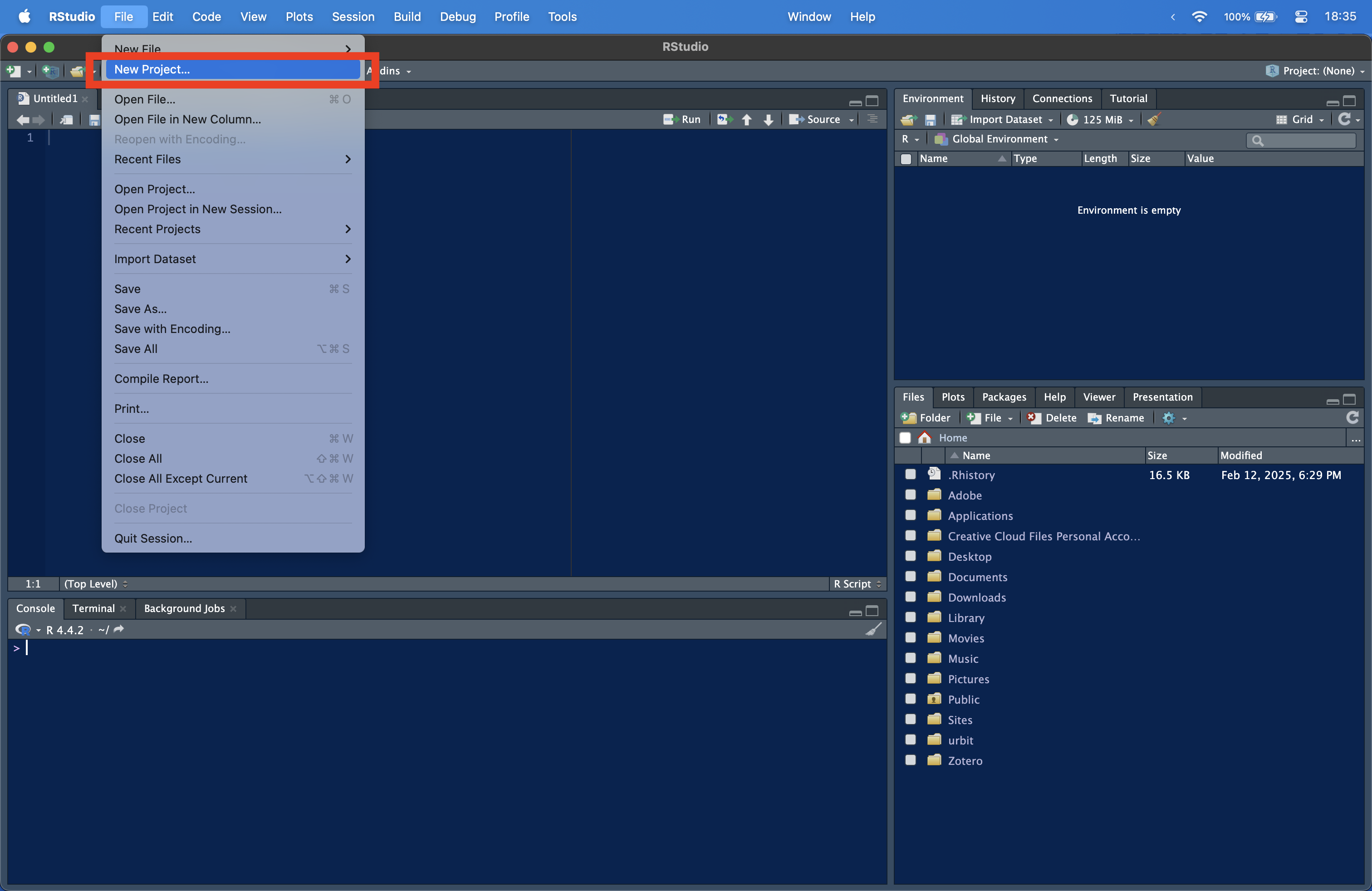Open the (Top Level) scope selector

tap(96, 584)
